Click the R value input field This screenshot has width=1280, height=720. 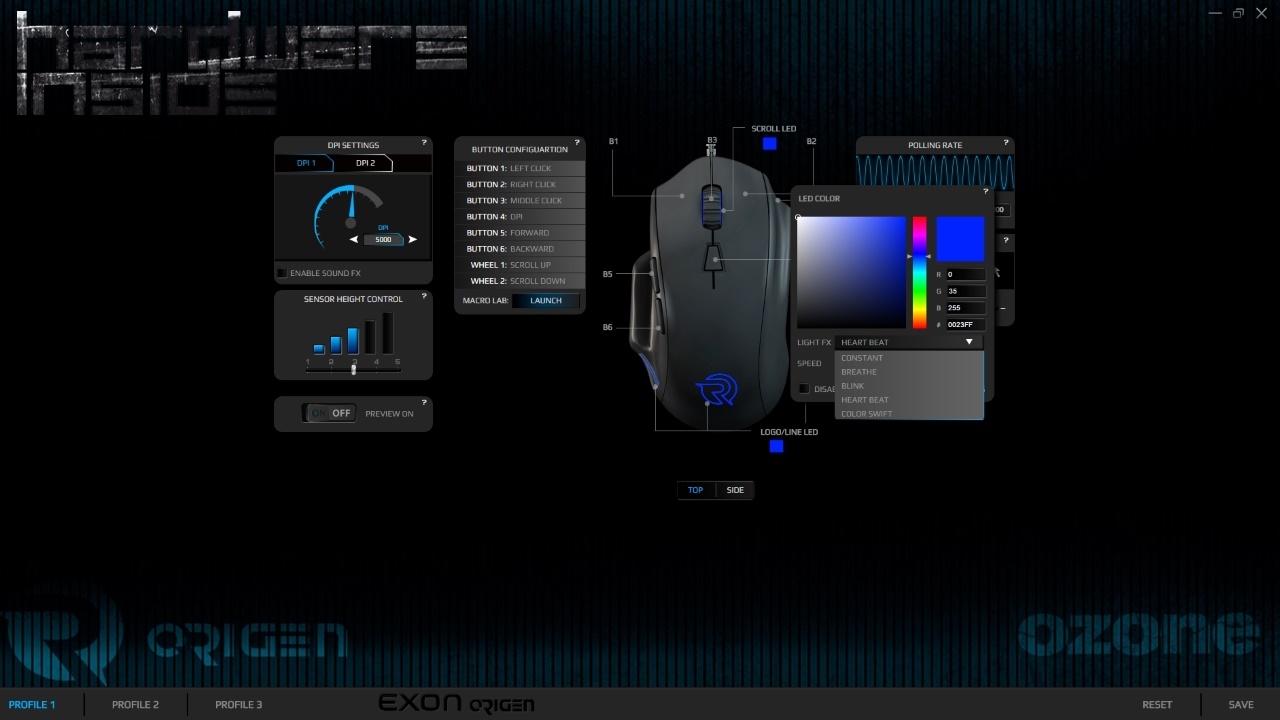(965, 274)
